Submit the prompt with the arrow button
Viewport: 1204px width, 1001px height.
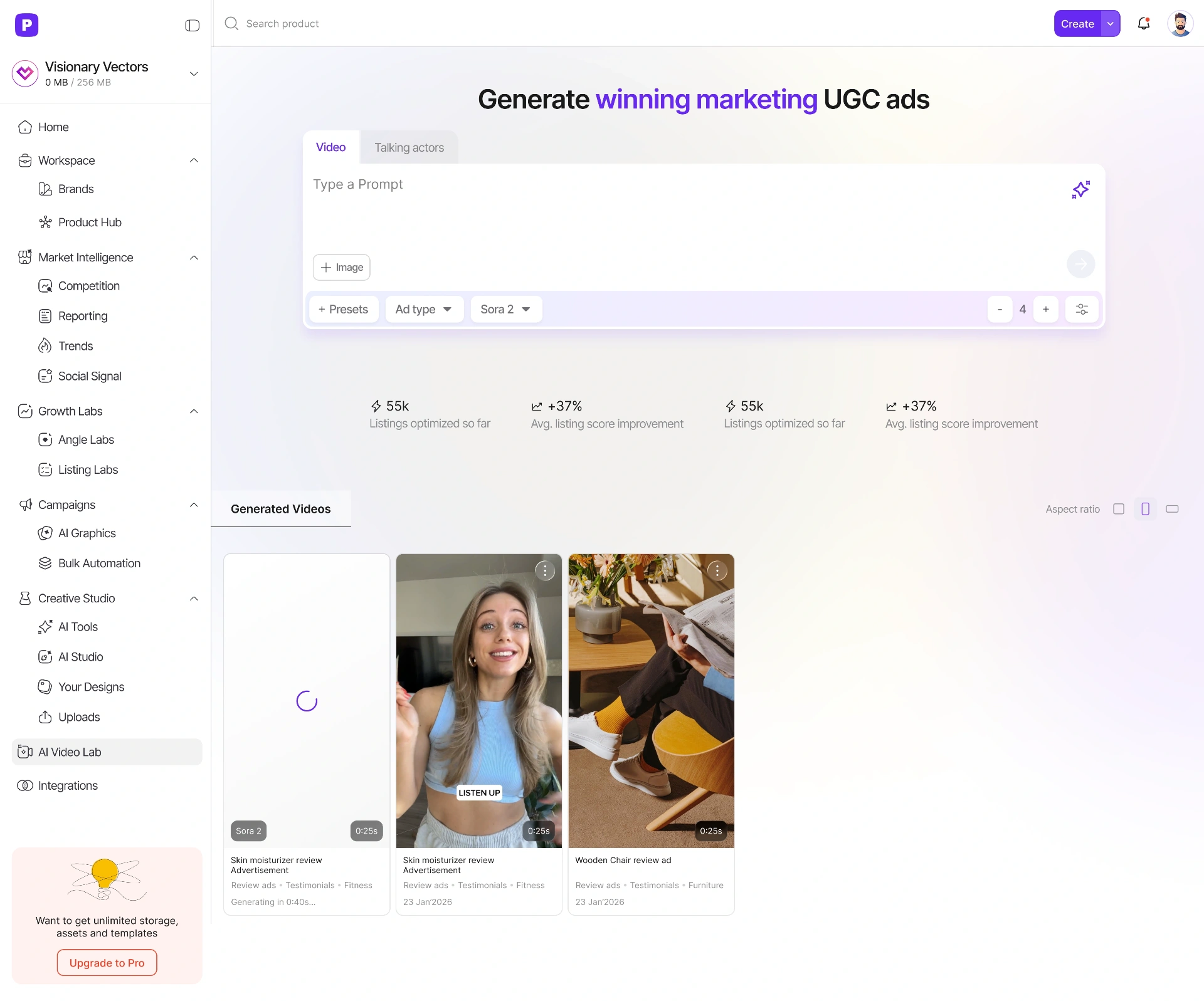pos(1080,265)
